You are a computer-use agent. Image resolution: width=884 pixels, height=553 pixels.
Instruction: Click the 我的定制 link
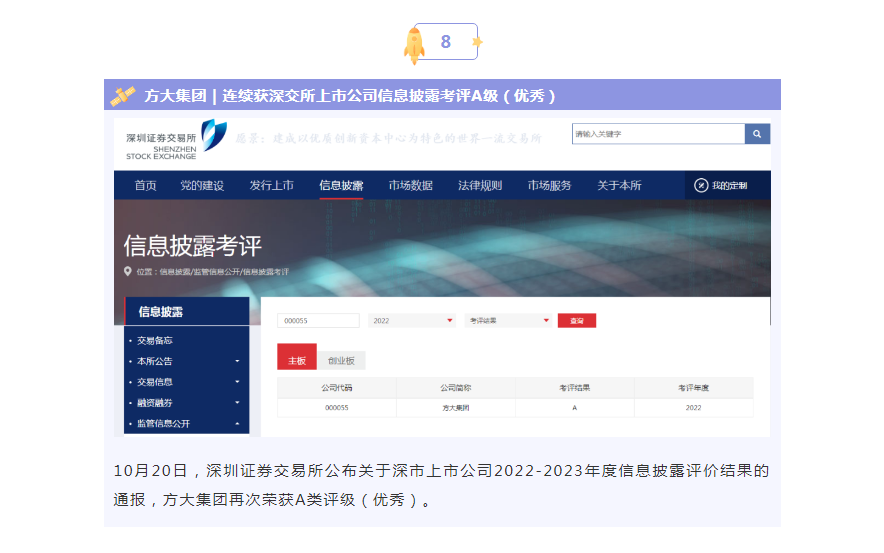[730, 185]
